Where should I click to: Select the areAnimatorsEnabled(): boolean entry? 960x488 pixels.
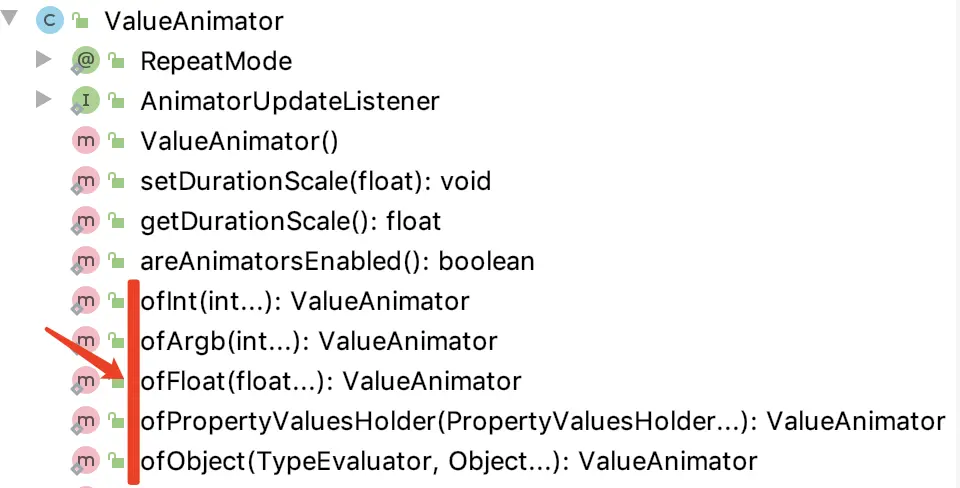pos(337,261)
